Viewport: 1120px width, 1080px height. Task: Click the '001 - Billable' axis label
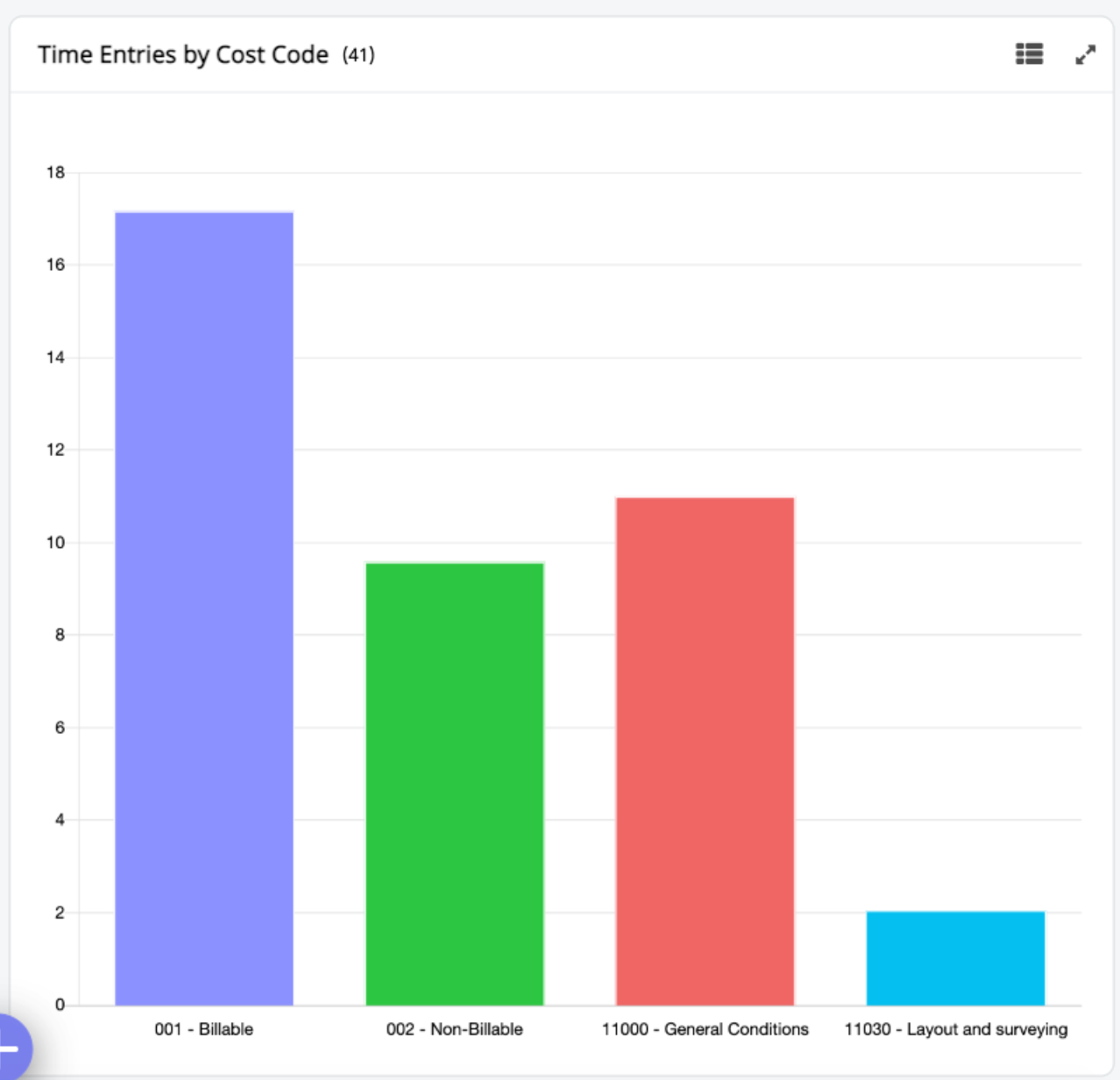[x=204, y=1029]
